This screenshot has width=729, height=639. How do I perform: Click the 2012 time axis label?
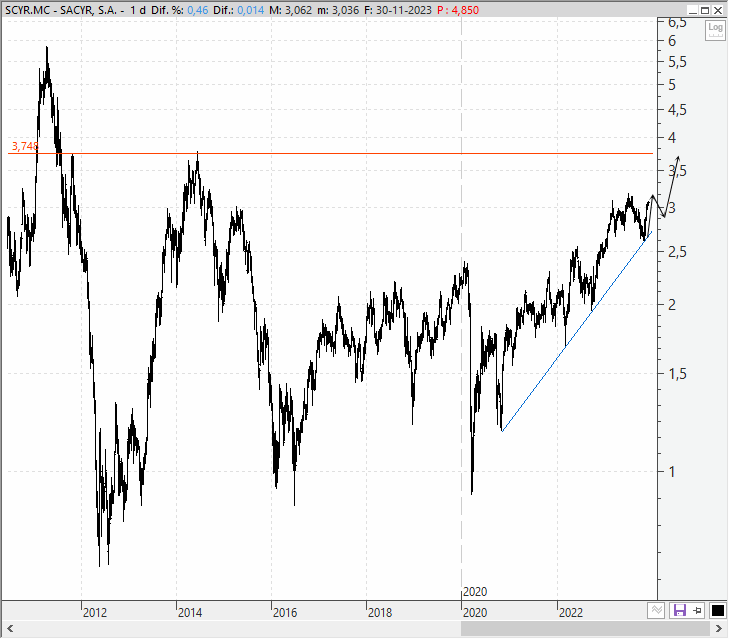[95, 612]
